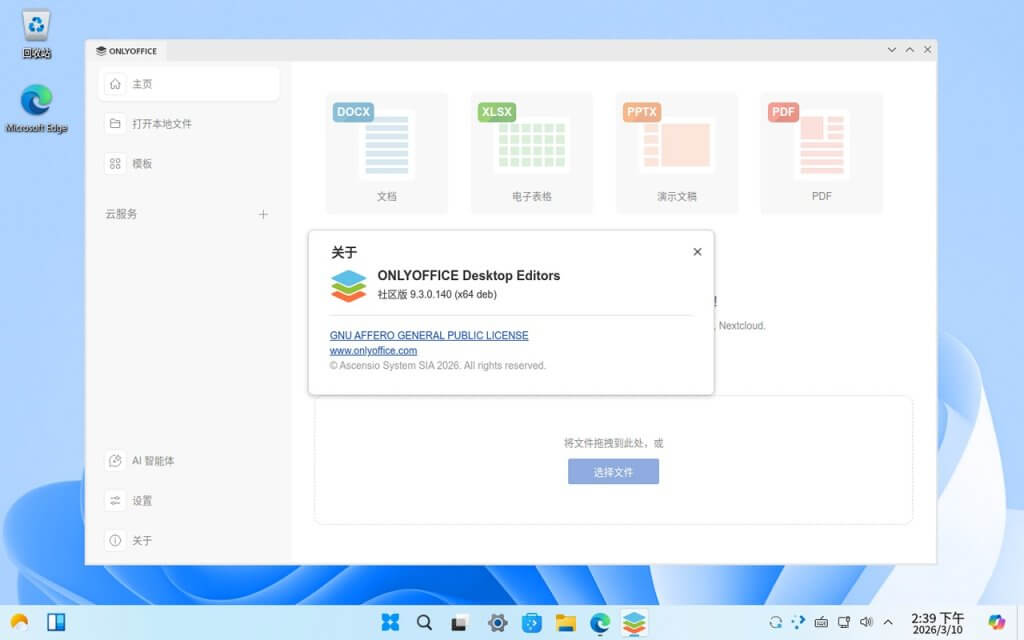Click the tray icon left of the keyboard
The height and width of the screenshot is (640, 1024).
point(798,622)
